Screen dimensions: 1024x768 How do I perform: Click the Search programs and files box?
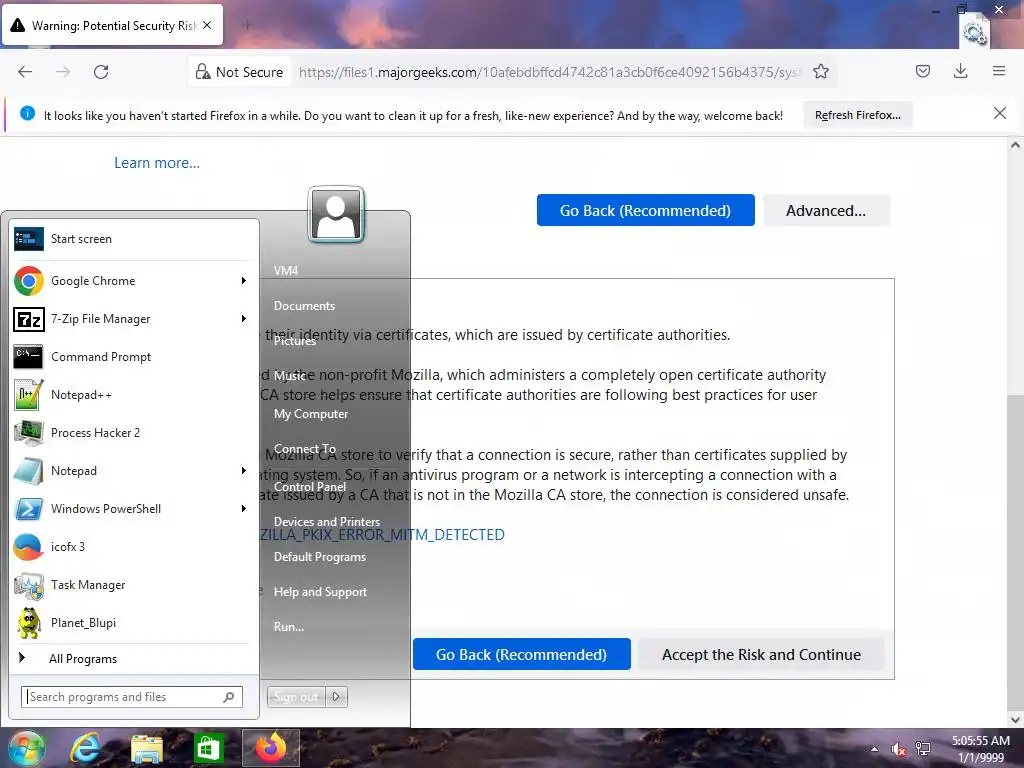click(131, 697)
